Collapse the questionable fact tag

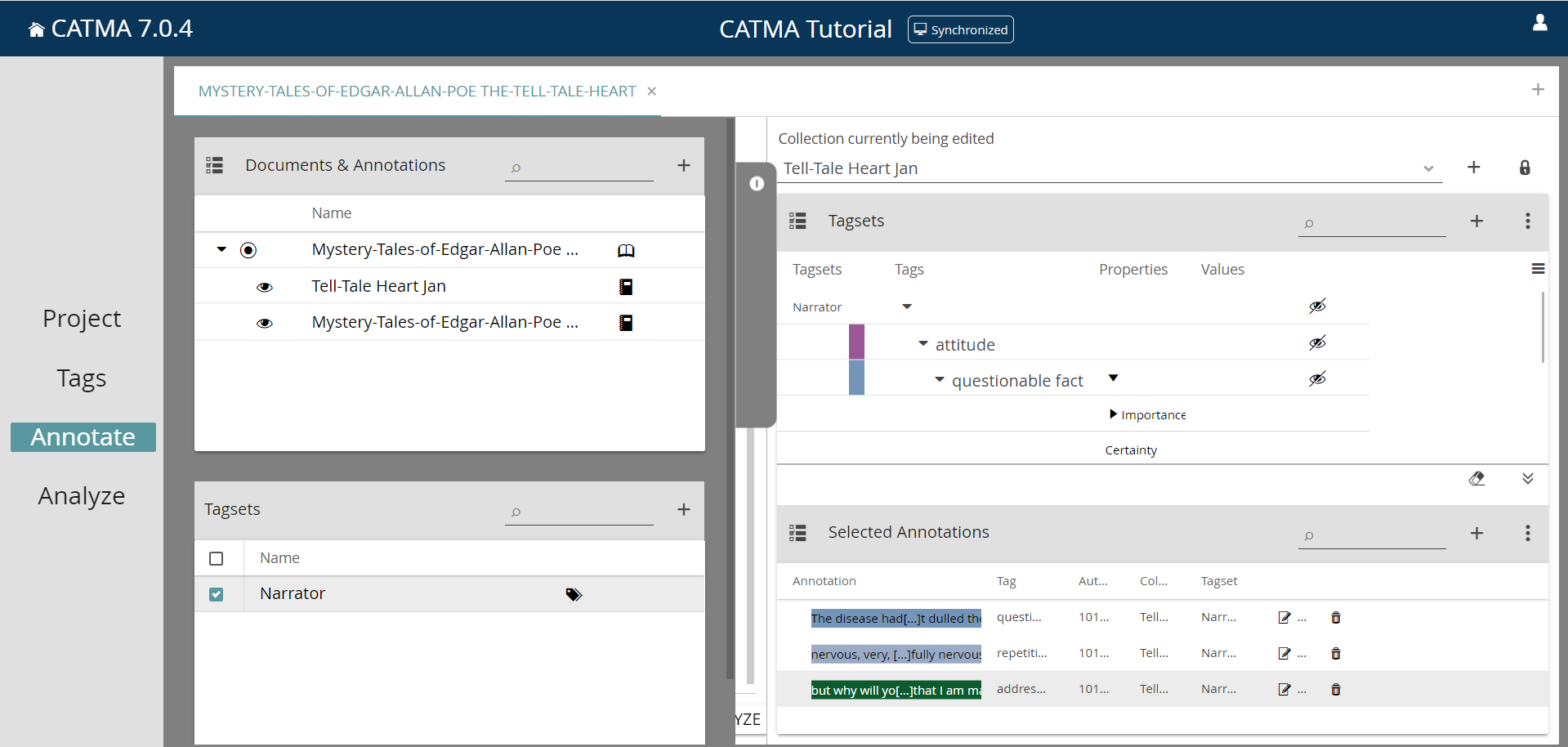tap(939, 380)
